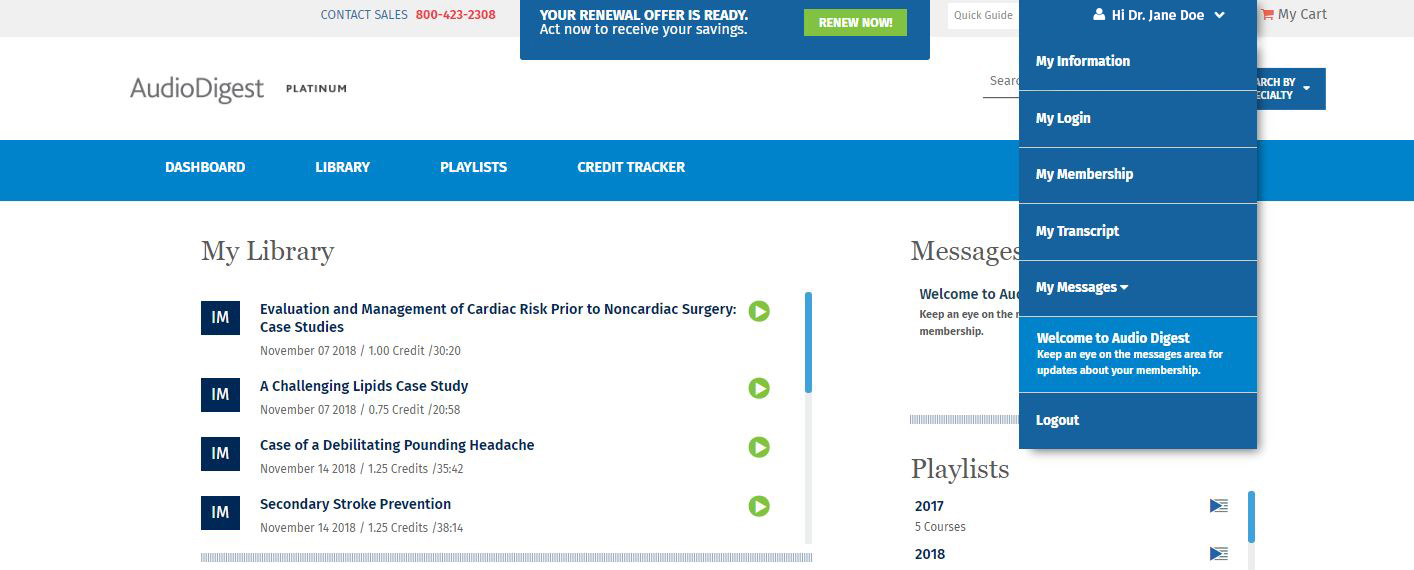Play the Secondary Stroke Prevention lecture
1414x570 pixels.
tap(759, 506)
